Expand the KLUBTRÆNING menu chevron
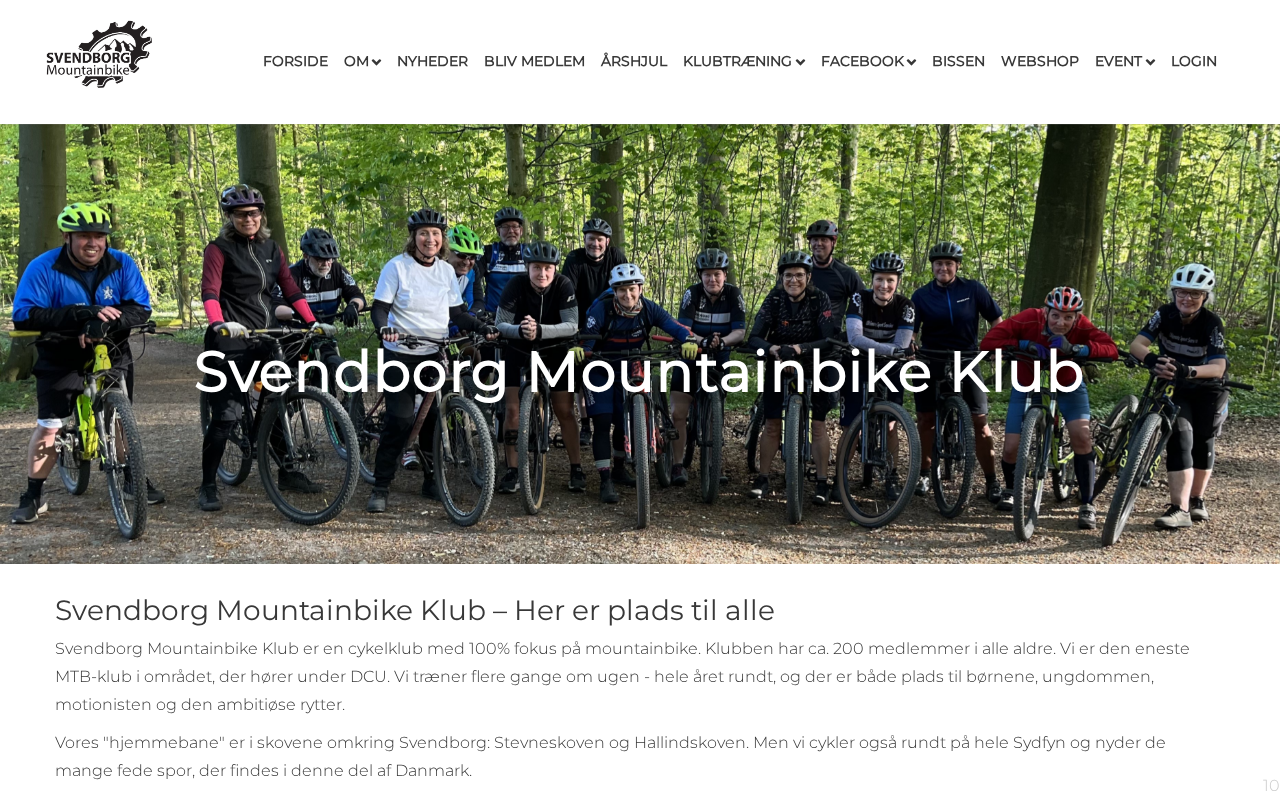This screenshot has width=1280, height=800. pyautogui.click(x=800, y=62)
